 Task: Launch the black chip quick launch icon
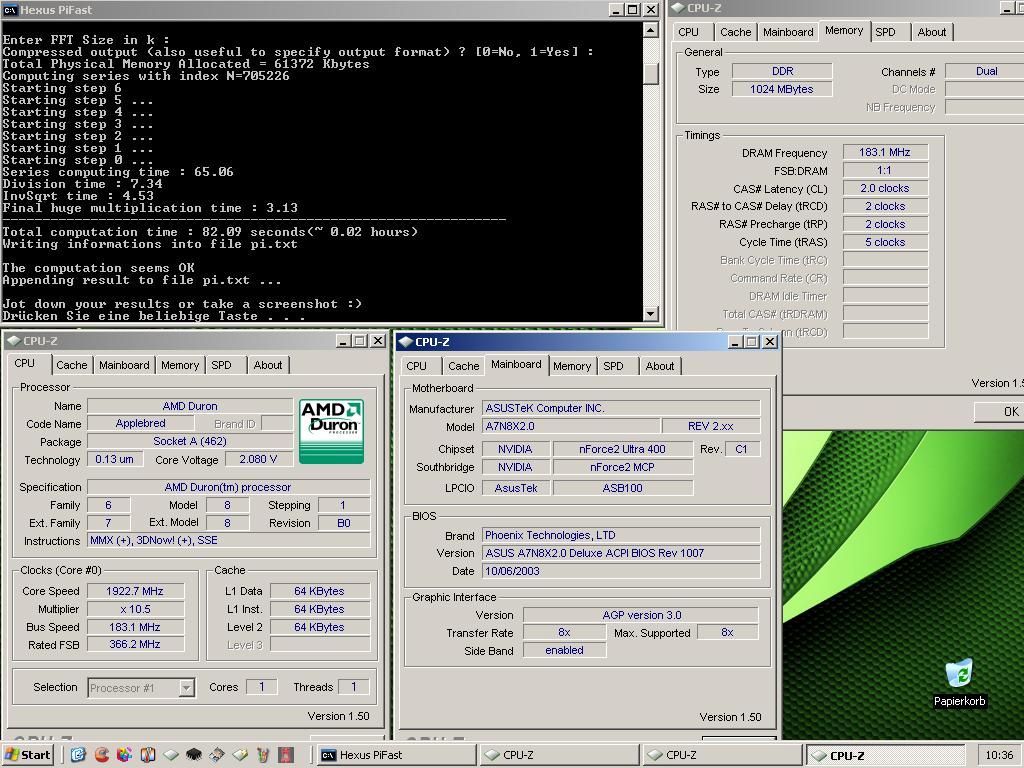click(193, 755)
